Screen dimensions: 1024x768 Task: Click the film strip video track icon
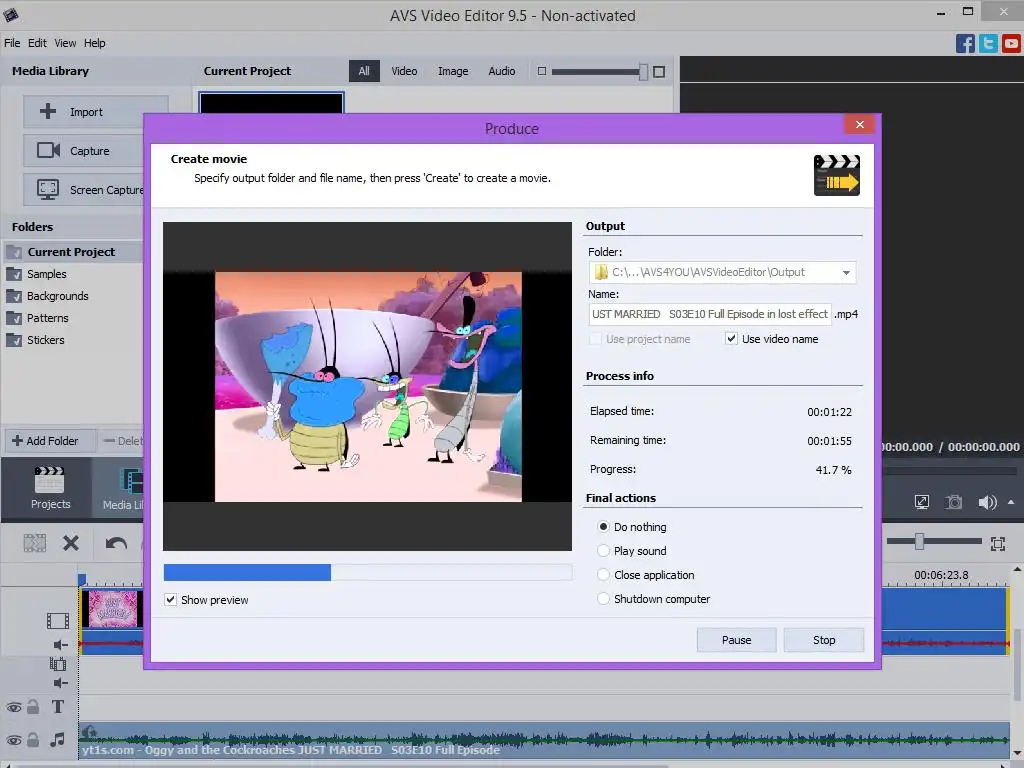click(57, 620)
